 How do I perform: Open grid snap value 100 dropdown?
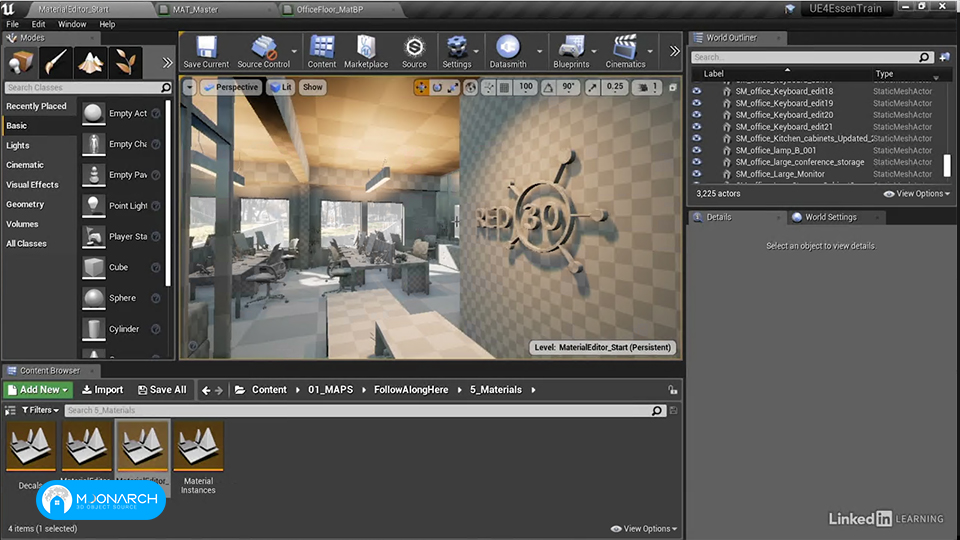pyautogui.click(x=526, y=88)
